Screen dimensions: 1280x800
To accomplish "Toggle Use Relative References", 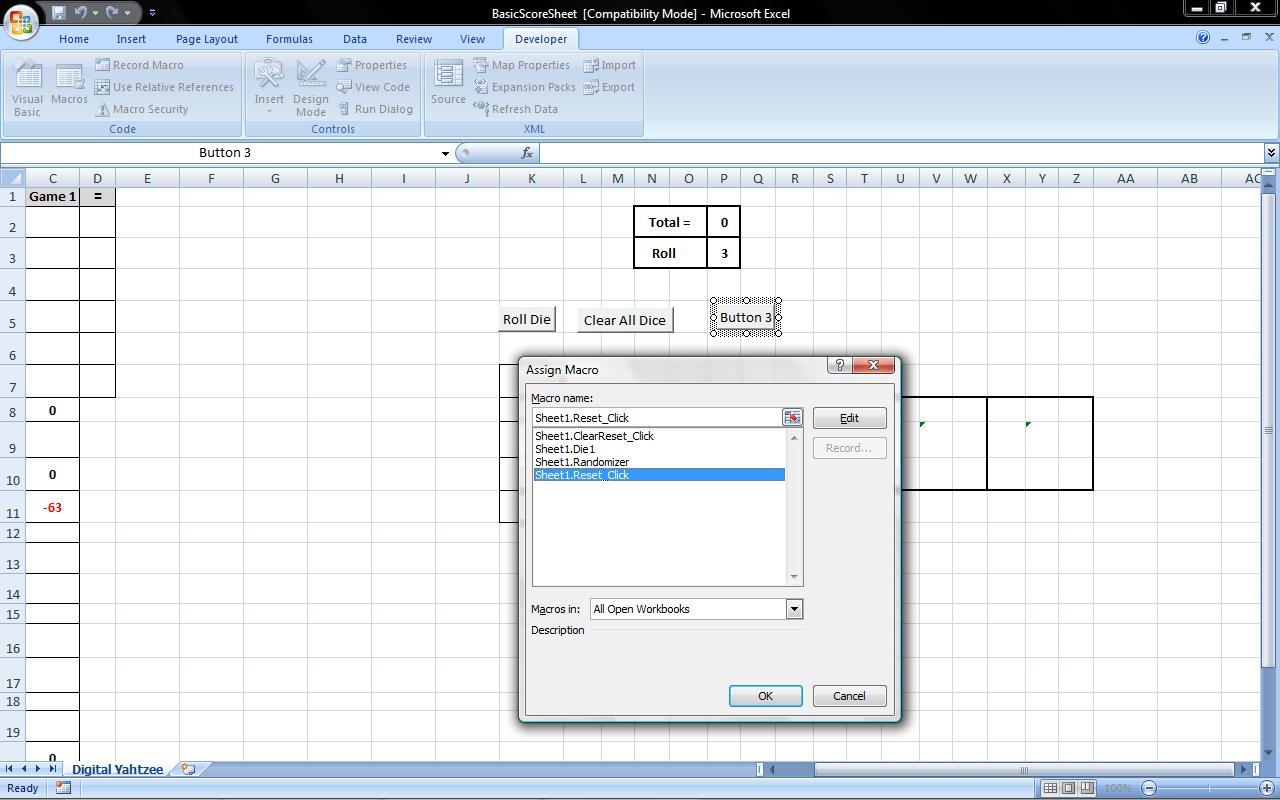I will (164, 87).
